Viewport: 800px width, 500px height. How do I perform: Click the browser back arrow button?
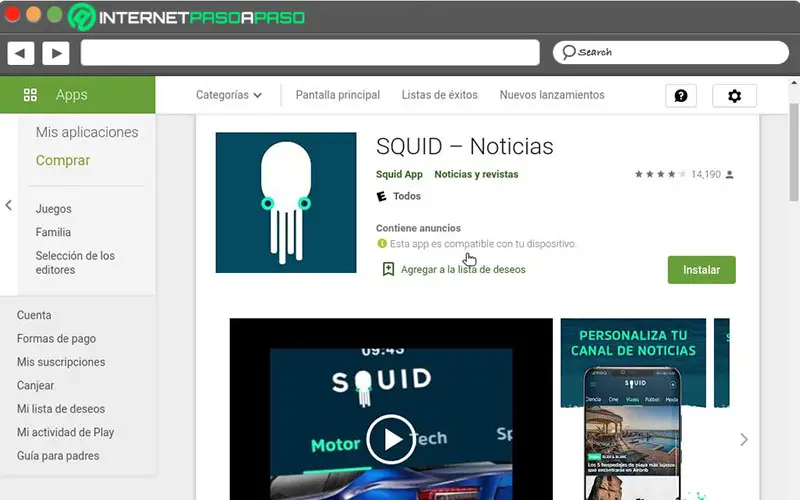(x=21, y=53)
